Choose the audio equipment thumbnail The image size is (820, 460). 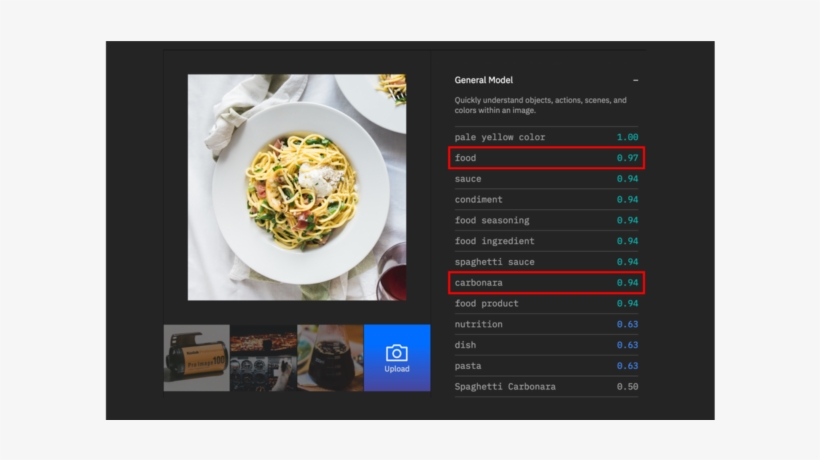pyautogui.click(x=263, y=357)
